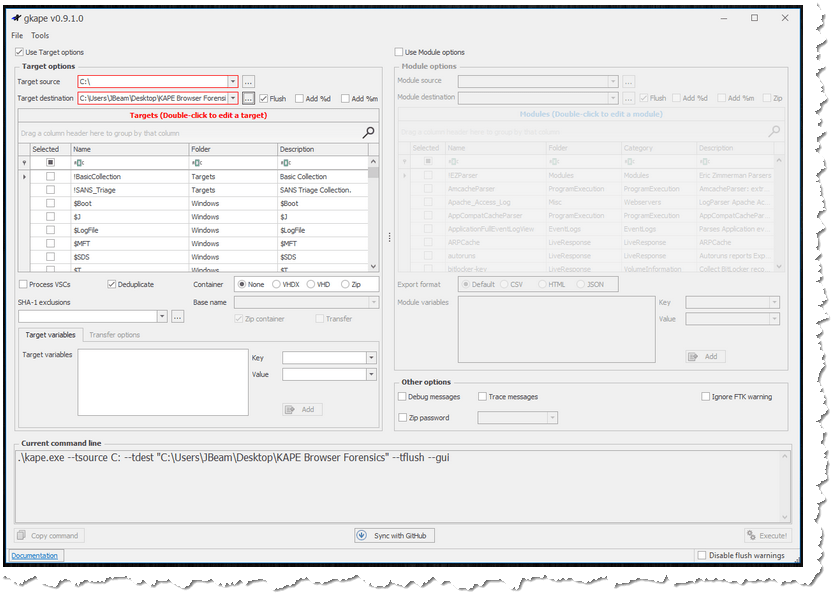Enable the Use Module options checkbox
Viewport: 837px width, 597px height.
pos(399,52)
